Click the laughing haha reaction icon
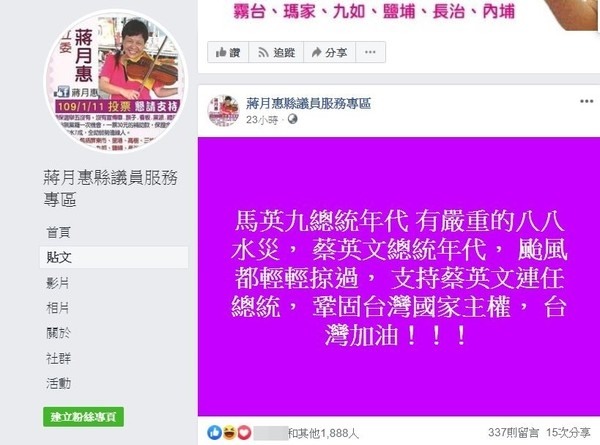Screen dimensions: 600x445 click(x=229, y=433)
